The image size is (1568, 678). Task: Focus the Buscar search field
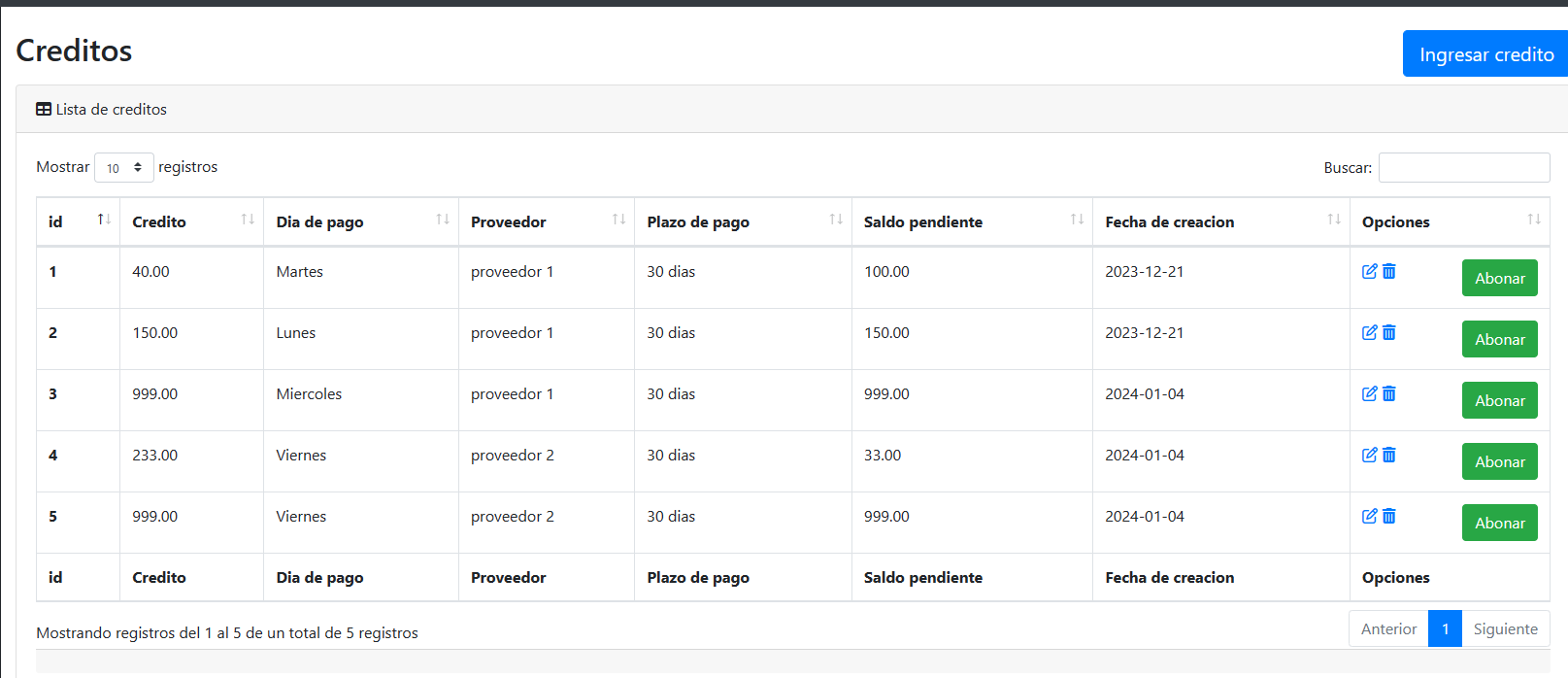pyautogui.click(x=1464, y=167)
